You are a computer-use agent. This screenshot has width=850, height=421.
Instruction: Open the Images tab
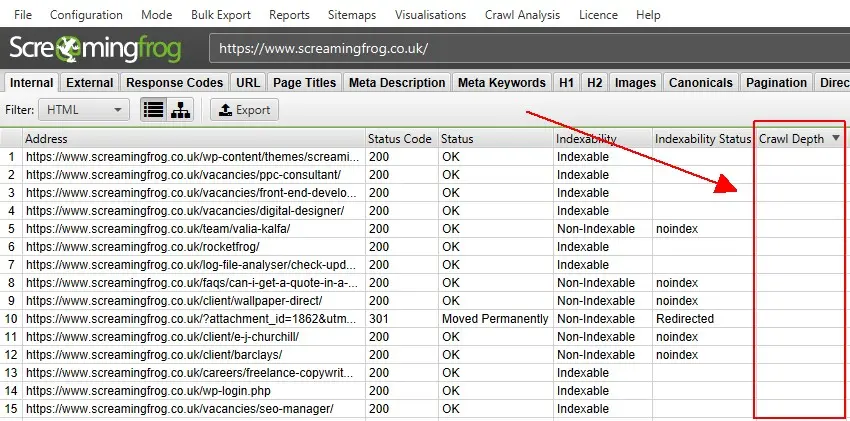click(x=635, y=83)
